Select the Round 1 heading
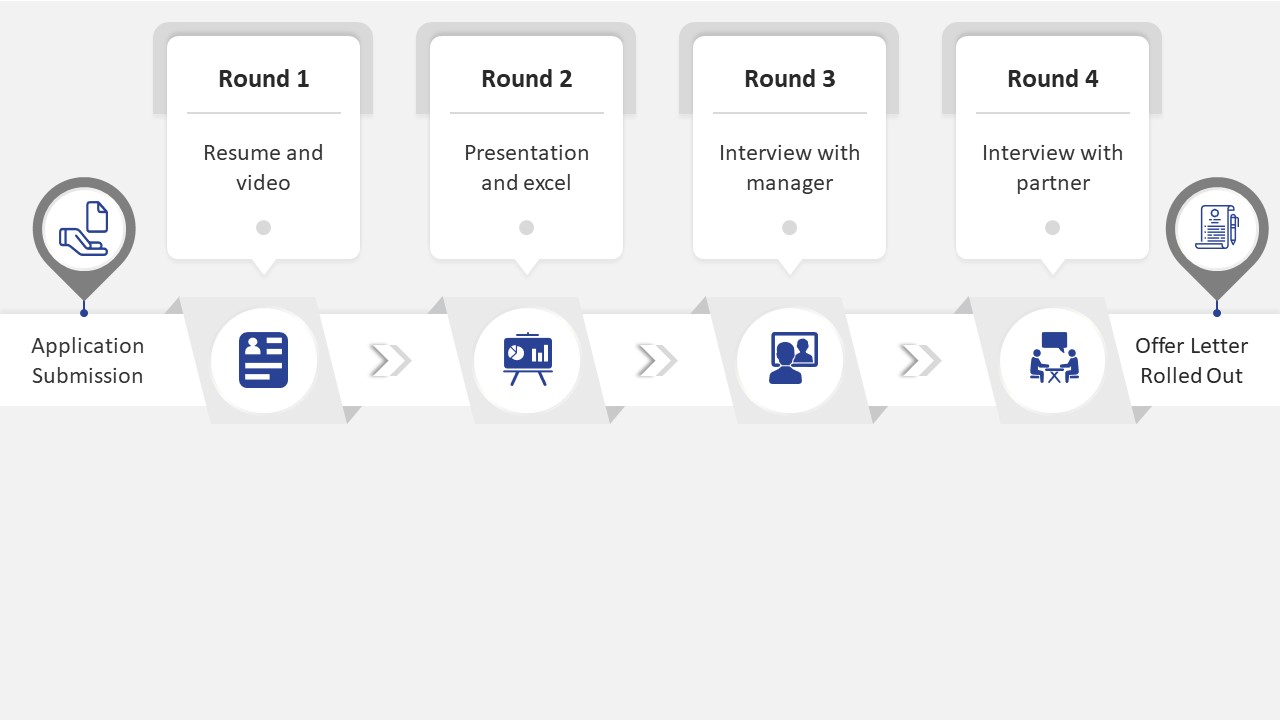Viewport: 1280px width, 720px height. pos(264,79)
